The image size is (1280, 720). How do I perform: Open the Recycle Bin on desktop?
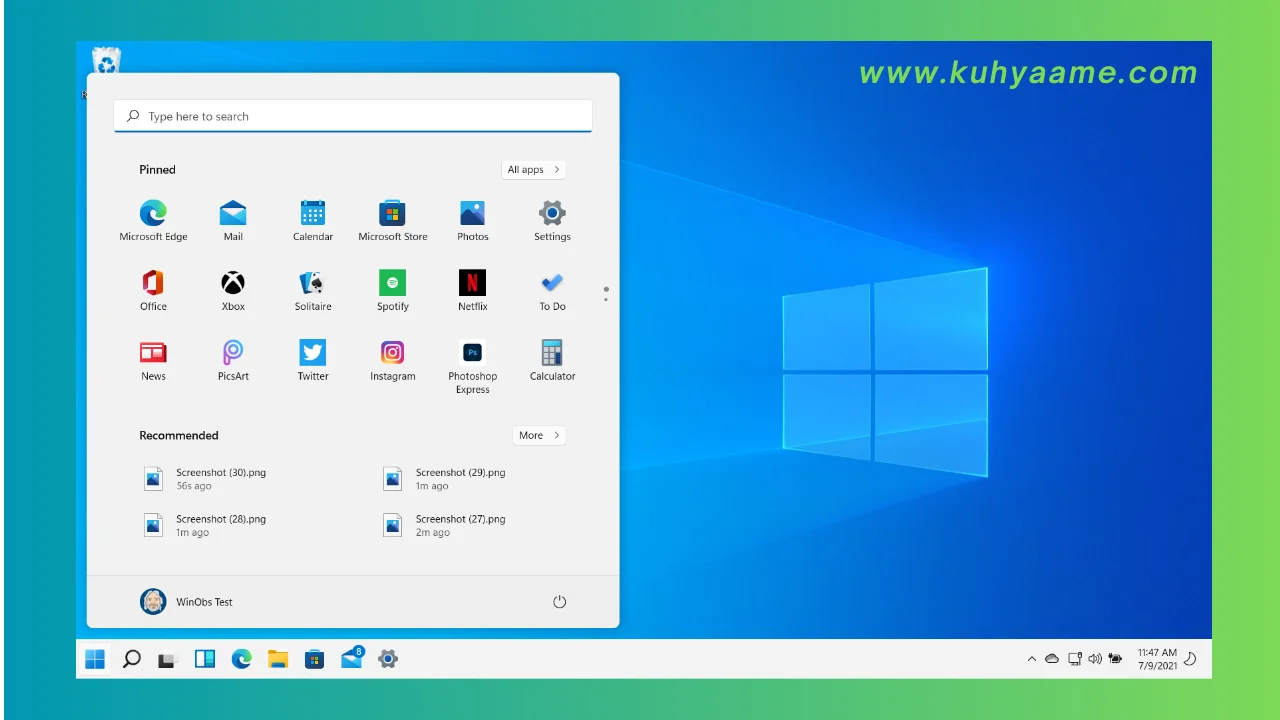(x=106, y=62)
